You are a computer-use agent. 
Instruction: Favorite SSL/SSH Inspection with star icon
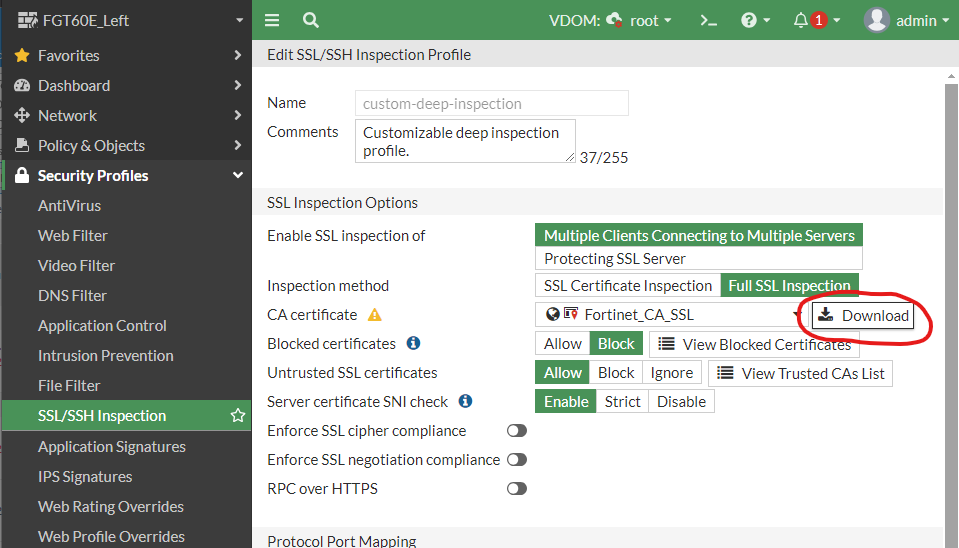238,415
